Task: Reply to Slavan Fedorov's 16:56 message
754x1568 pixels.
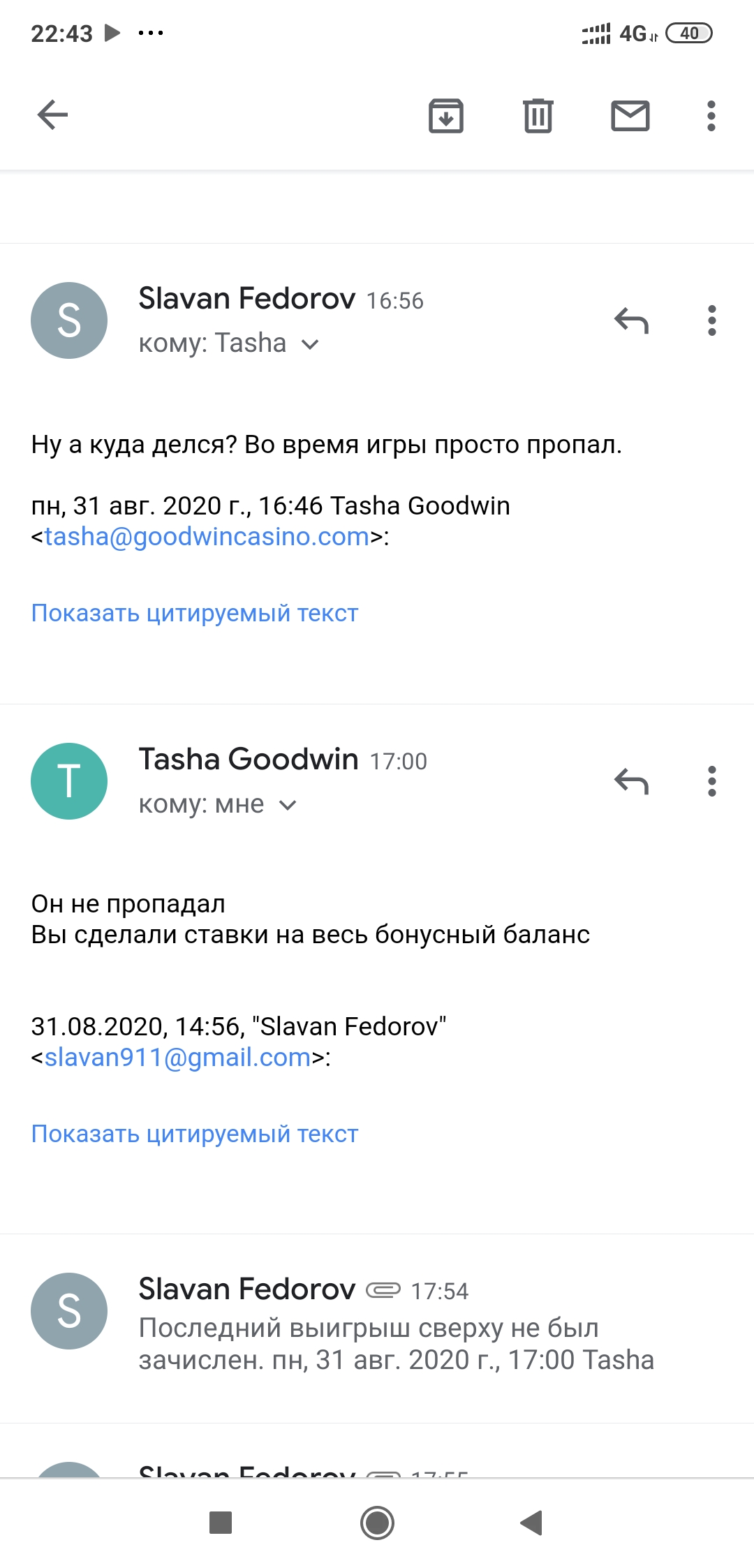Action: pyautogui.click(x=632, y=321)
